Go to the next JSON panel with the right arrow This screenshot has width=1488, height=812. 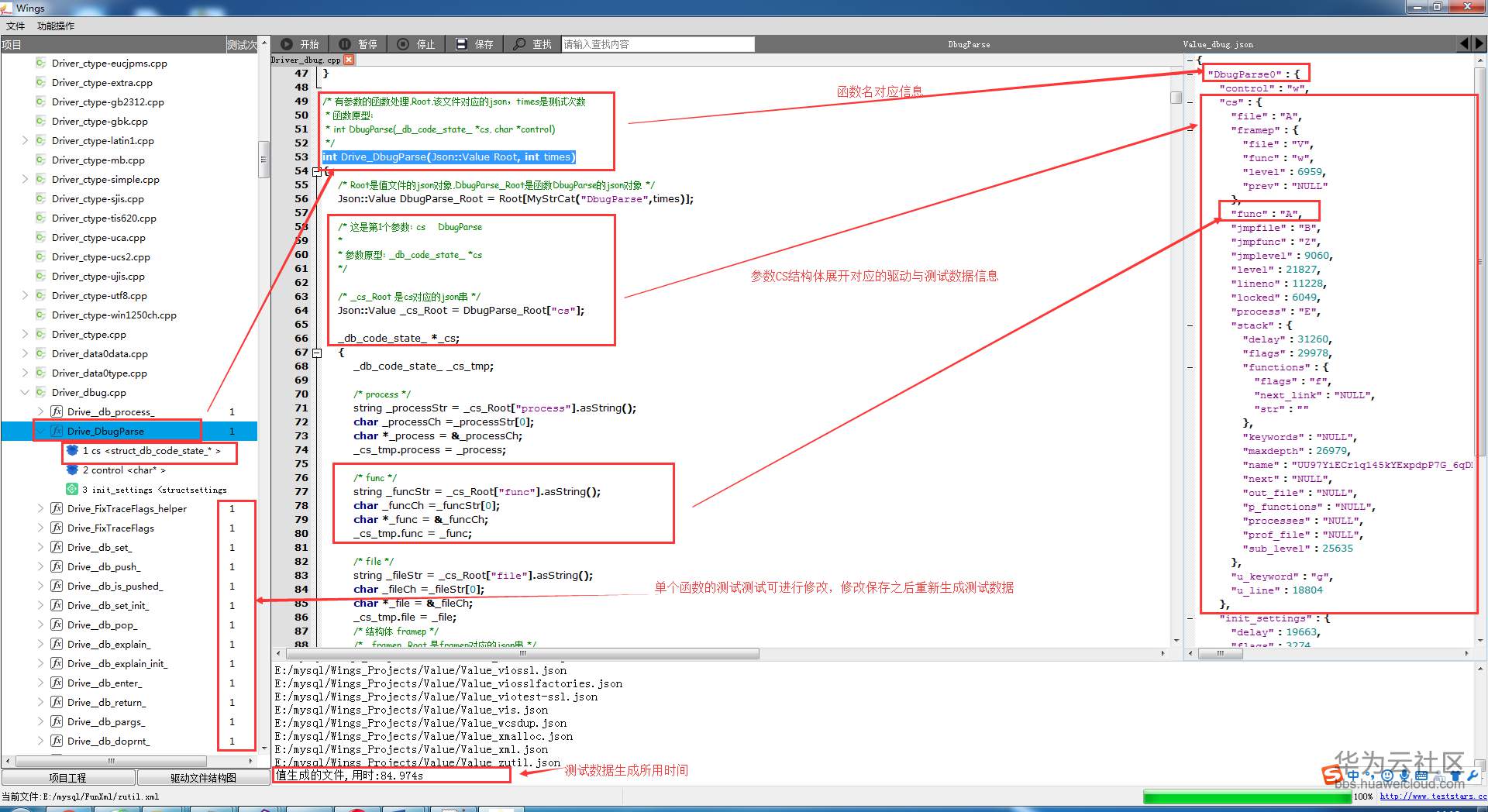[x=1479, y=44]
